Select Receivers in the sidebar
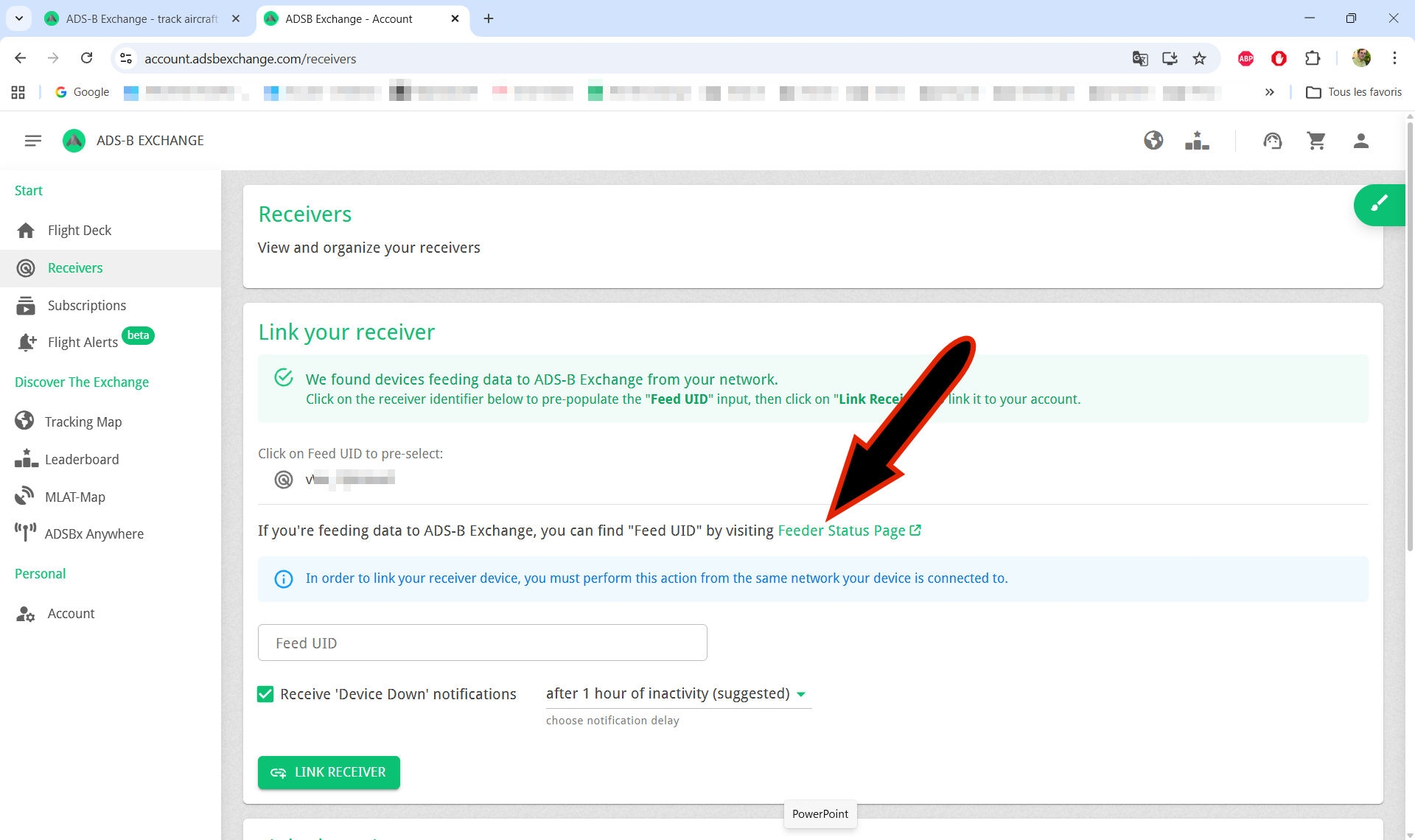Screen dimensions: 1415x840 111,268
